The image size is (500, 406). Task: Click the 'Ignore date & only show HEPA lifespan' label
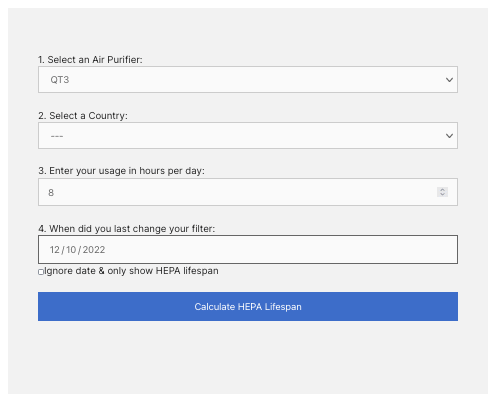131,271
